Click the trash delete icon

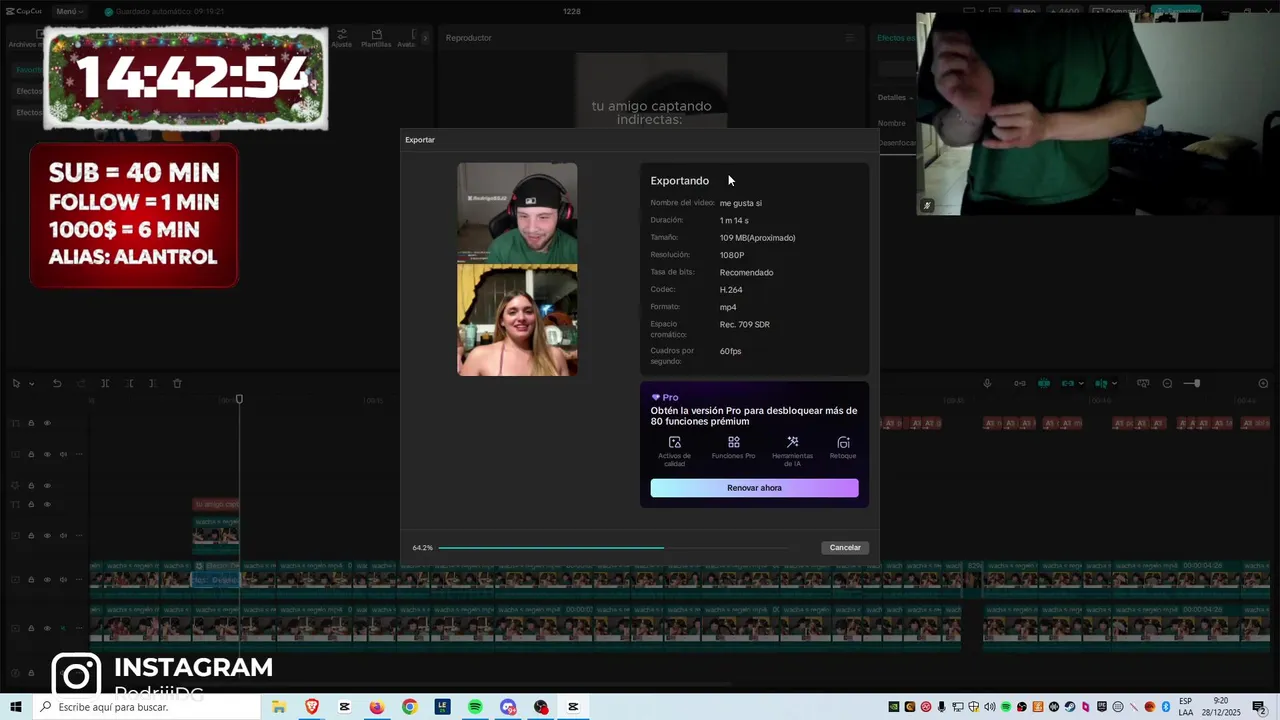point(177,384)
